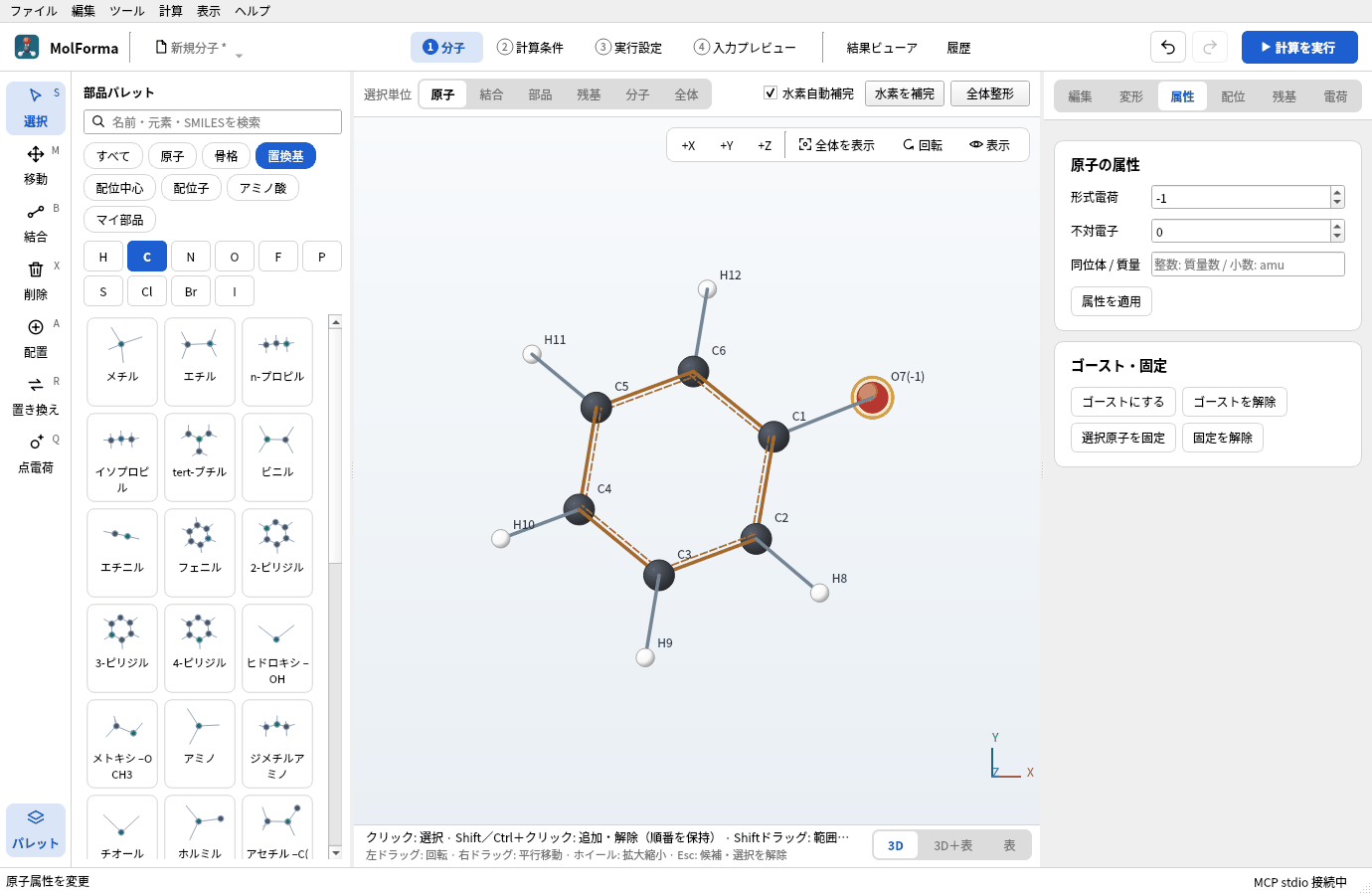This screenshot has height=895, width=1372.
Task: Click the 全体整形 button
Action: click(x=990, y=93)
